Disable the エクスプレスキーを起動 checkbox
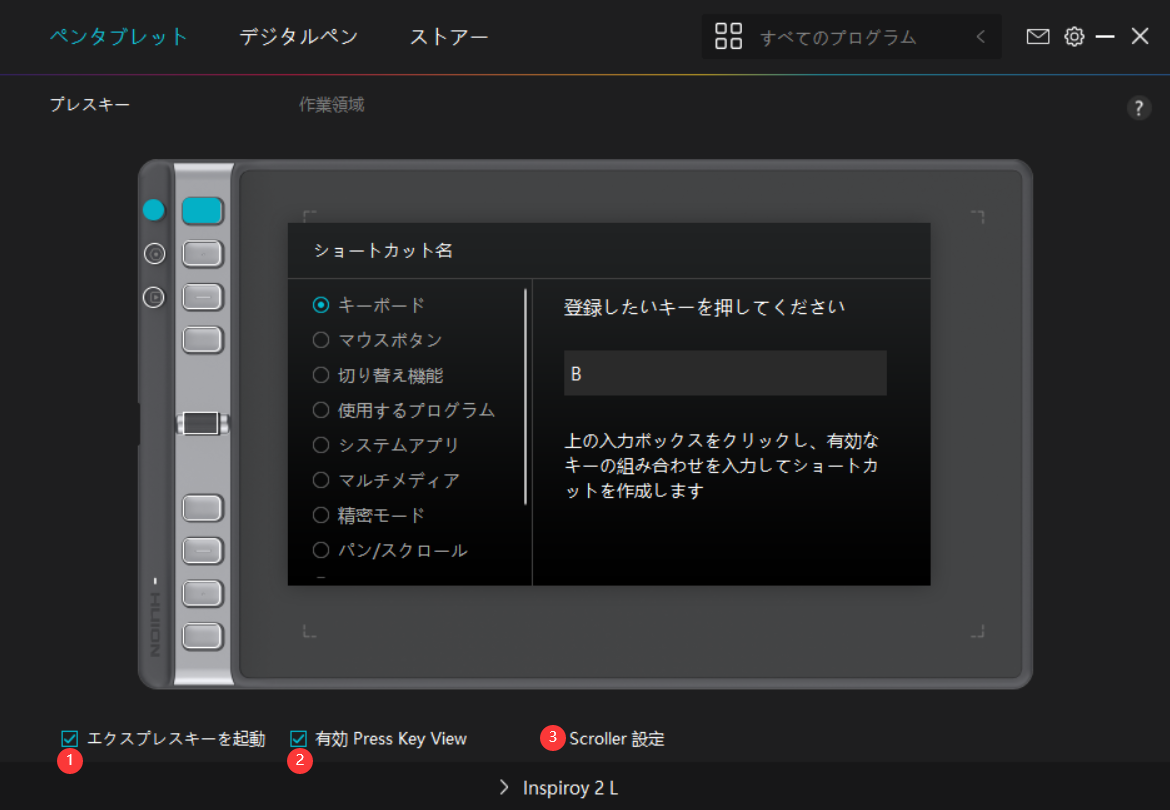This screenshot has width=1170, height=810. tap(70, 739)
